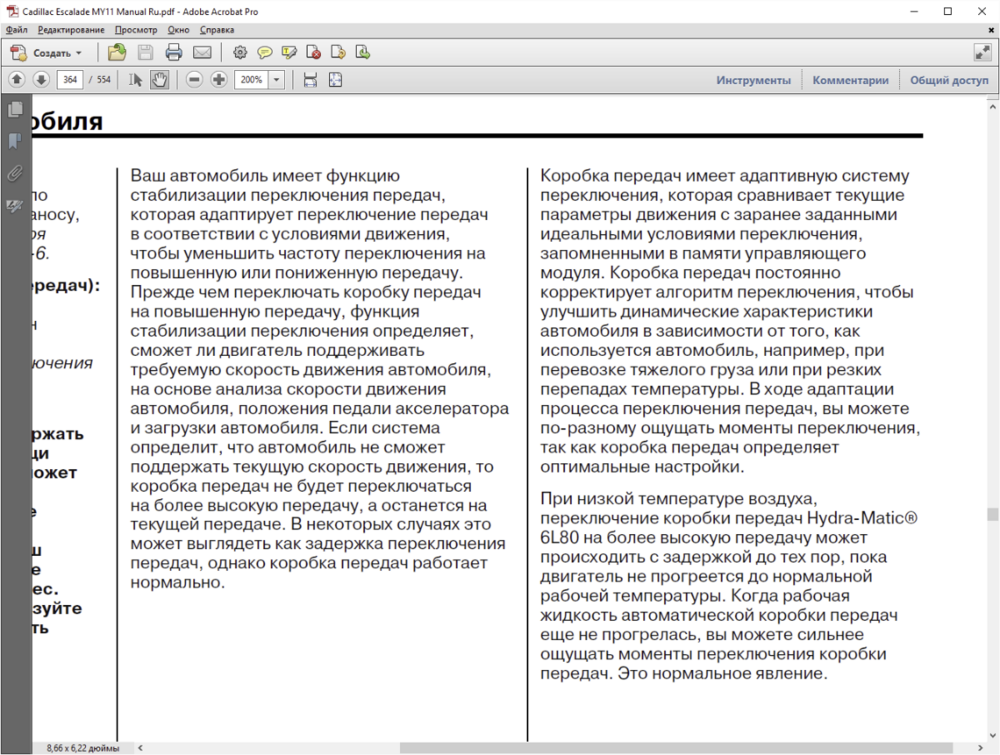Screen dimensions: 1000x755
Task: Activate the Hand pan tool
Action: pos(159,80)
